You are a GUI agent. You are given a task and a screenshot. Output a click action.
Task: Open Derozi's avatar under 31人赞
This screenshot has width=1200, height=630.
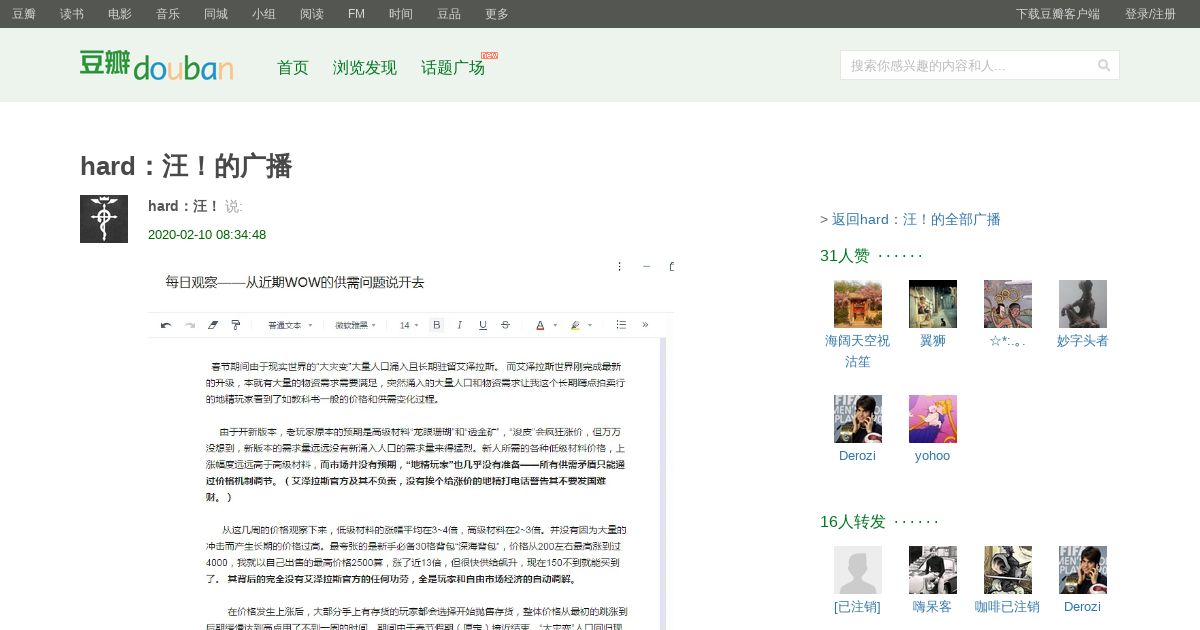[x=858, y=419]
